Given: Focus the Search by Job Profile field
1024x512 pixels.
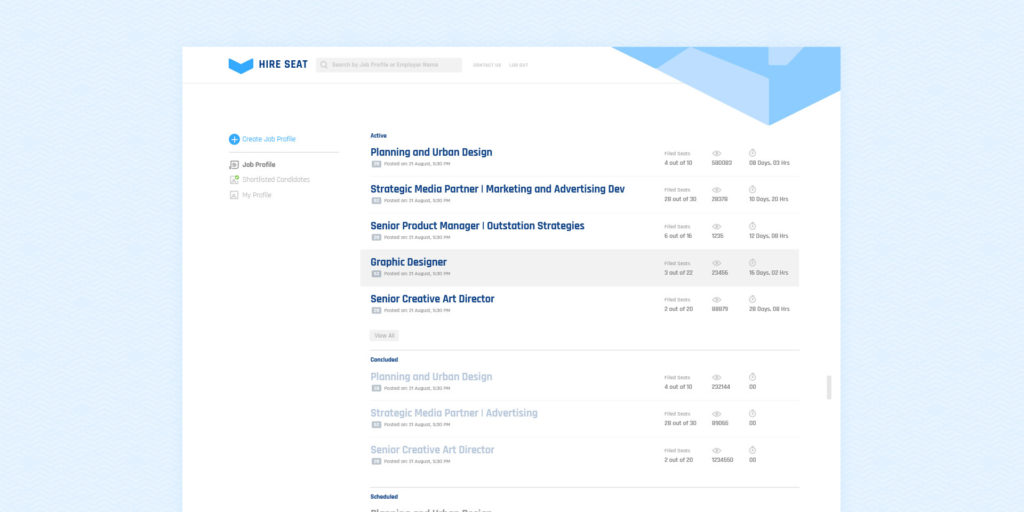Looking at the screenshot, I should [389, 65].
